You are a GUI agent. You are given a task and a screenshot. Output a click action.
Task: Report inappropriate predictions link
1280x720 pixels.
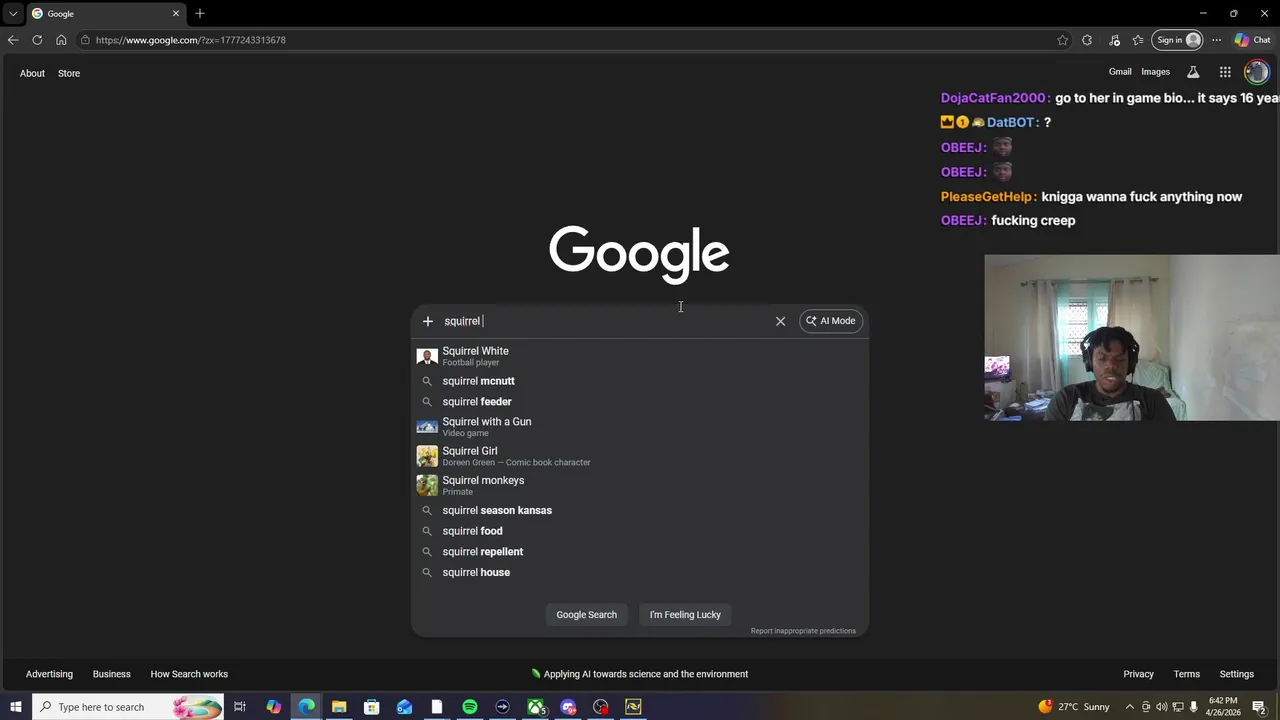[803, 631]
